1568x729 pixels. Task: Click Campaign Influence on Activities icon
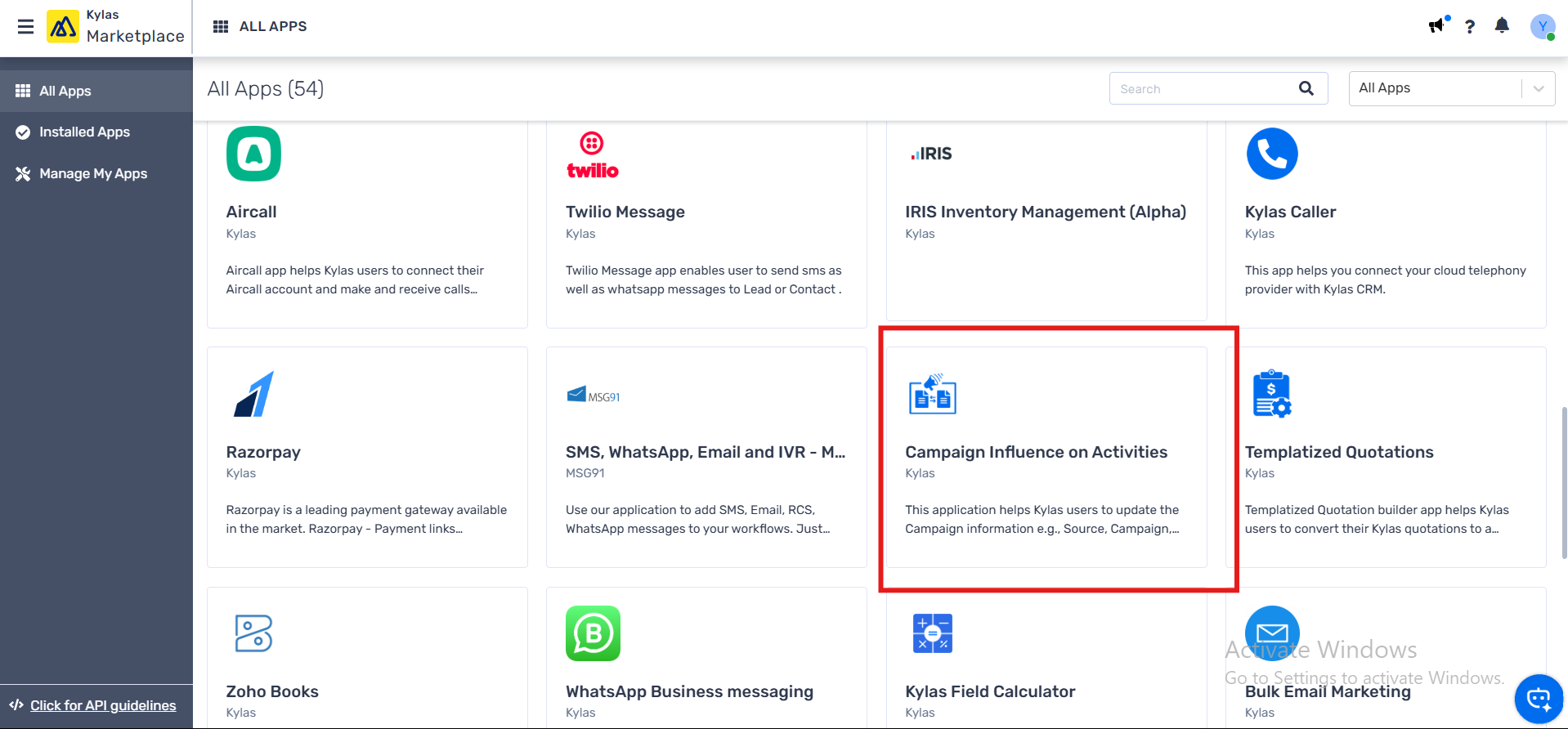(x=933, y=394)
